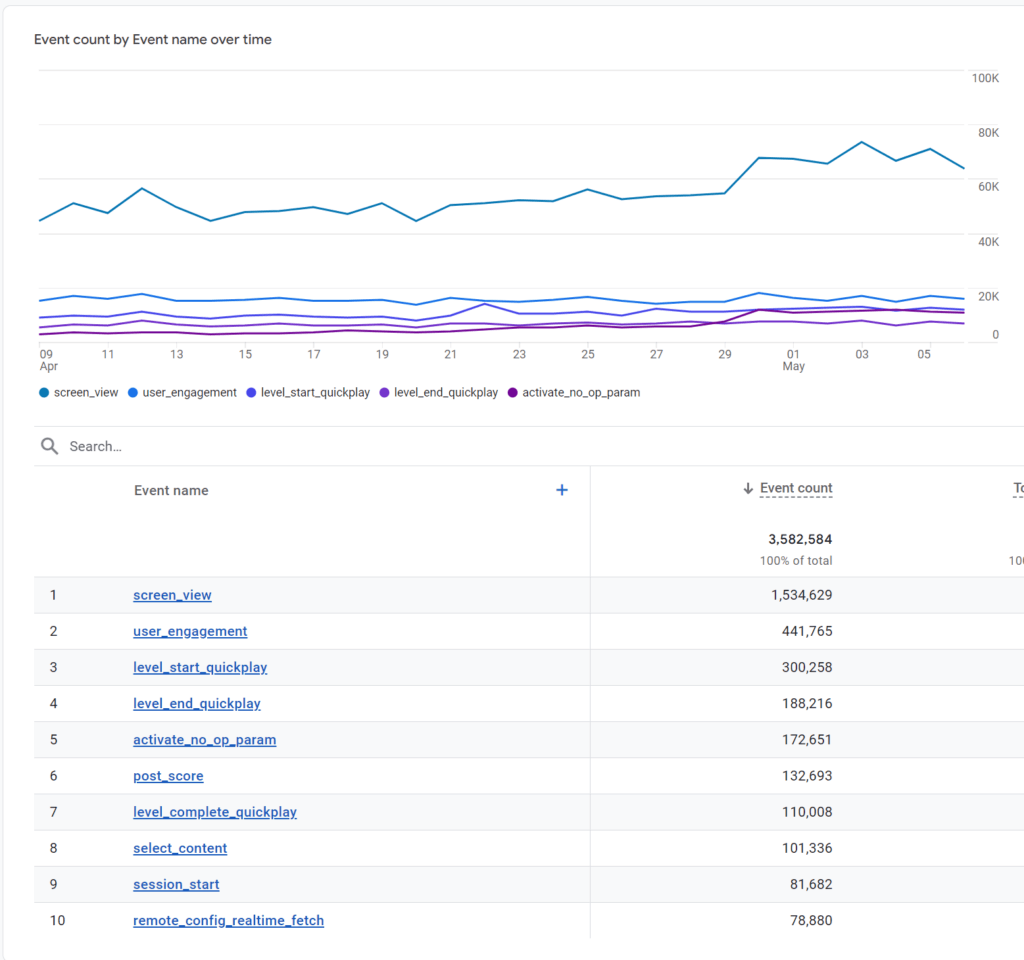Open the session_start event link
The image size is (1024, 960).
click(x=175, y=884)
